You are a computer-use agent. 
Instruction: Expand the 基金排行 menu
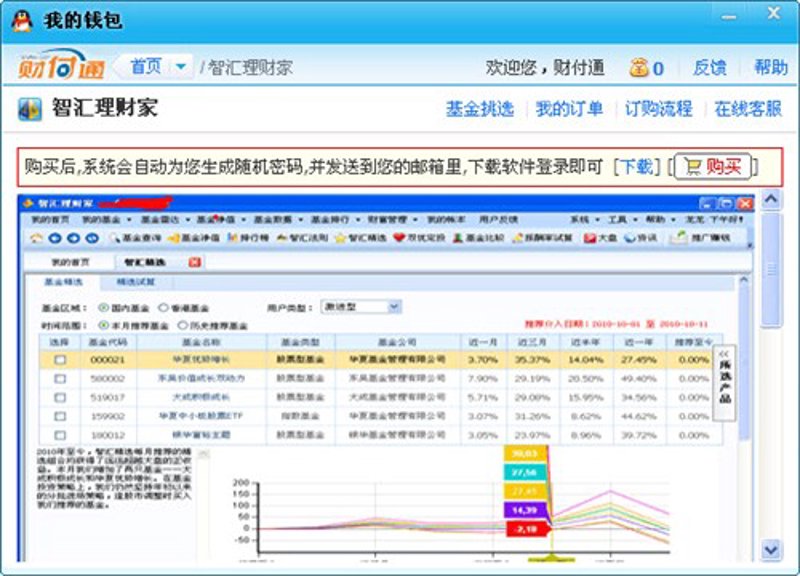335,219
